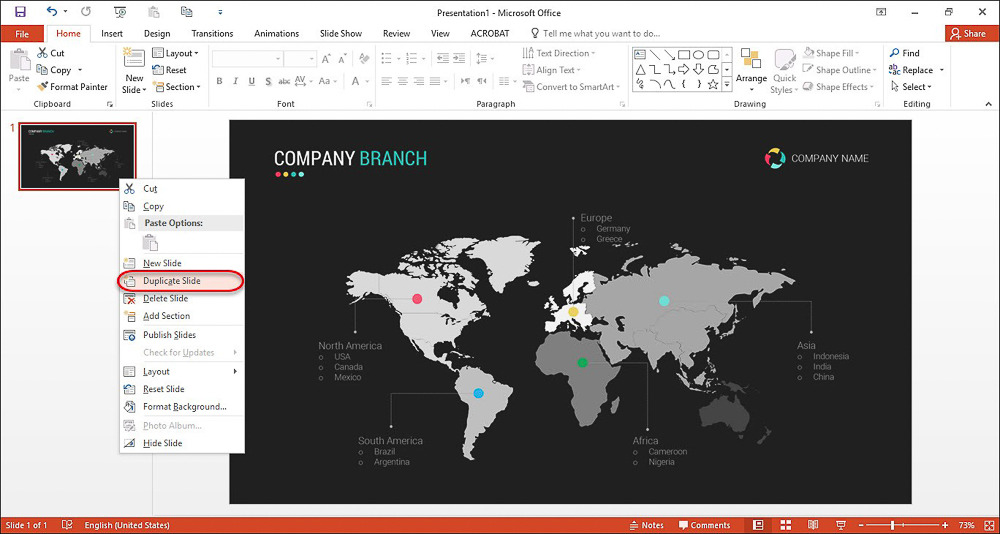1000x534 pixels.
Task: Open the File tab
Action: coord(22,34)
